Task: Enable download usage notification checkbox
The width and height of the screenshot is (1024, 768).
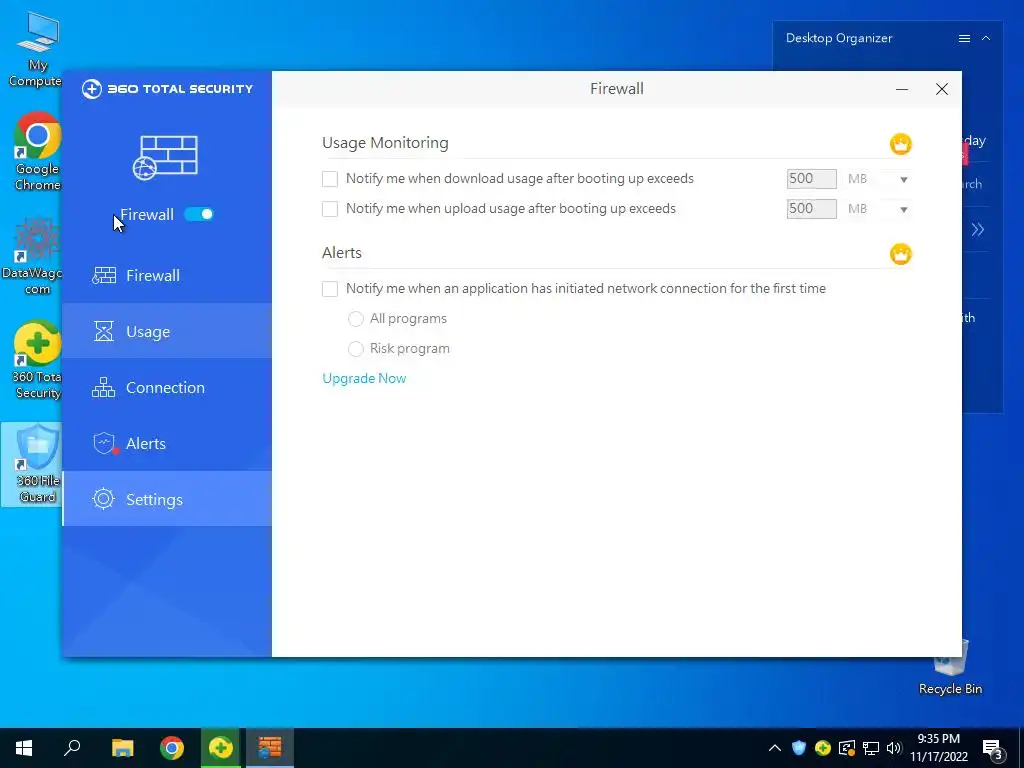Action: 330,179
